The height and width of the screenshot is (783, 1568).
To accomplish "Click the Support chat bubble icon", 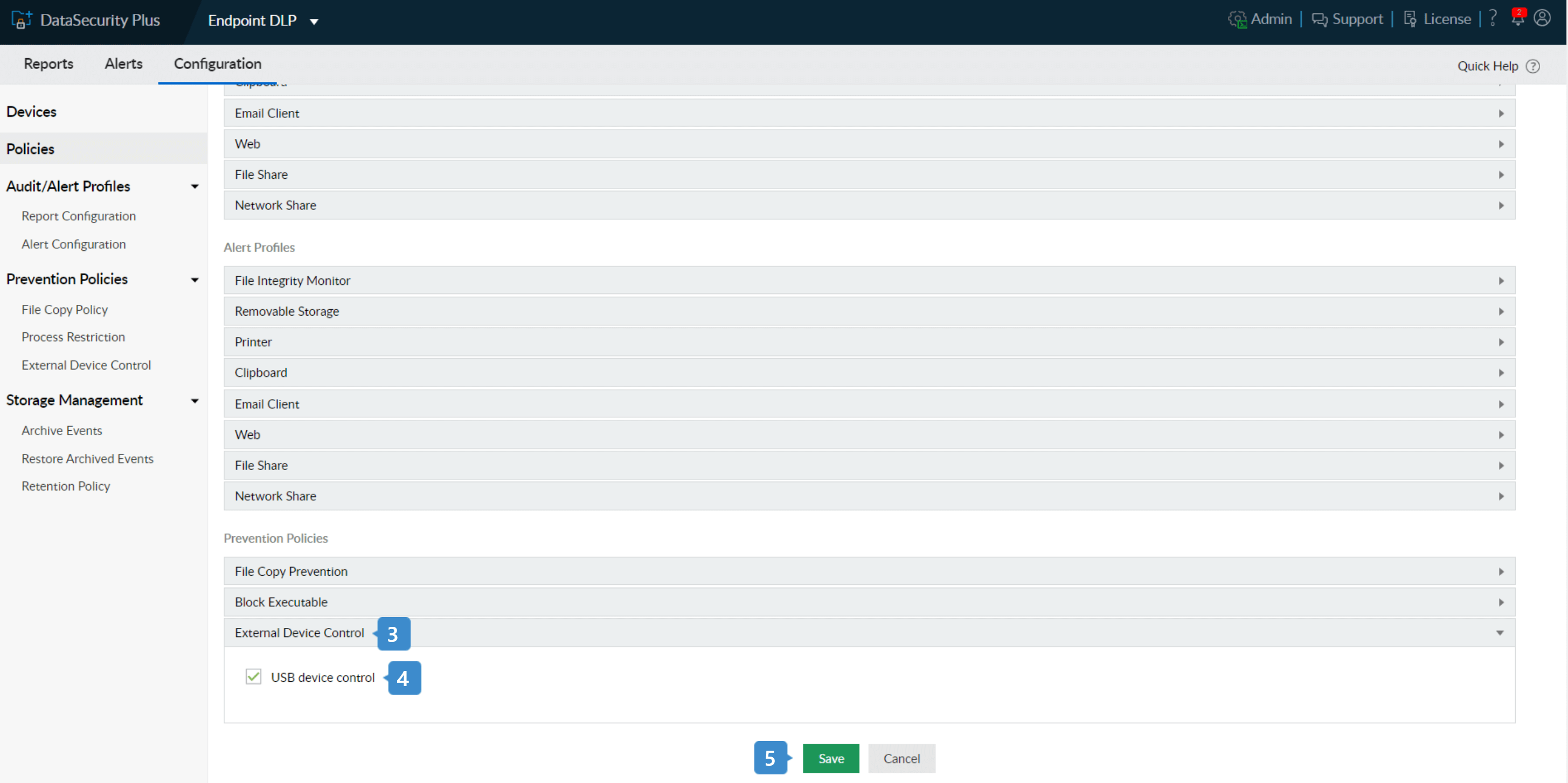I will 1320,19.
